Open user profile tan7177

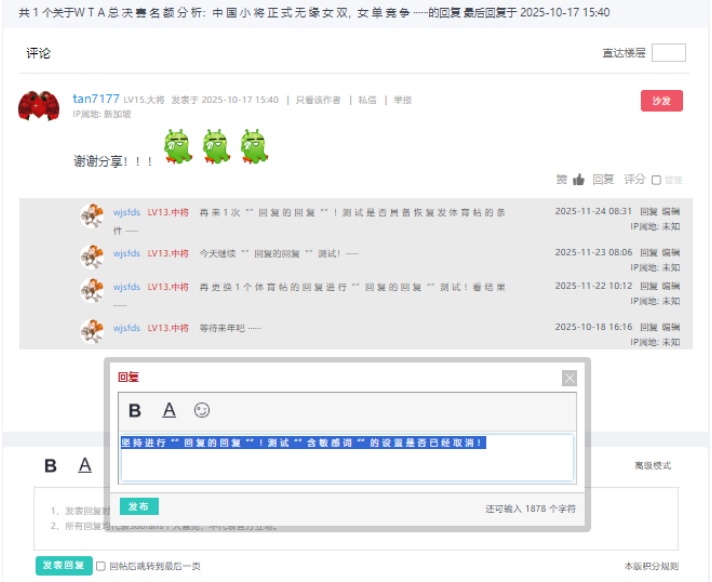pyautogui.click(x=96, y=99)
